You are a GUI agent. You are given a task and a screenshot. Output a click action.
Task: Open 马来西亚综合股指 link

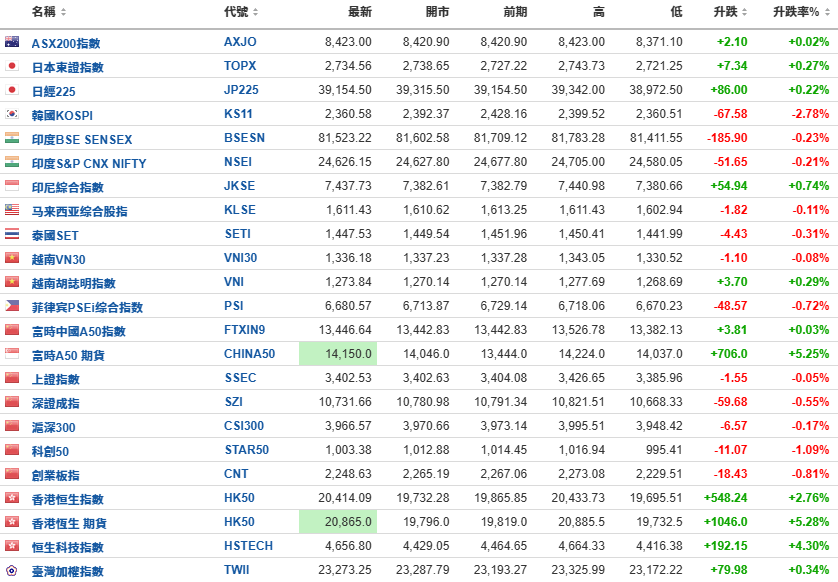click(x=79, y=212)
